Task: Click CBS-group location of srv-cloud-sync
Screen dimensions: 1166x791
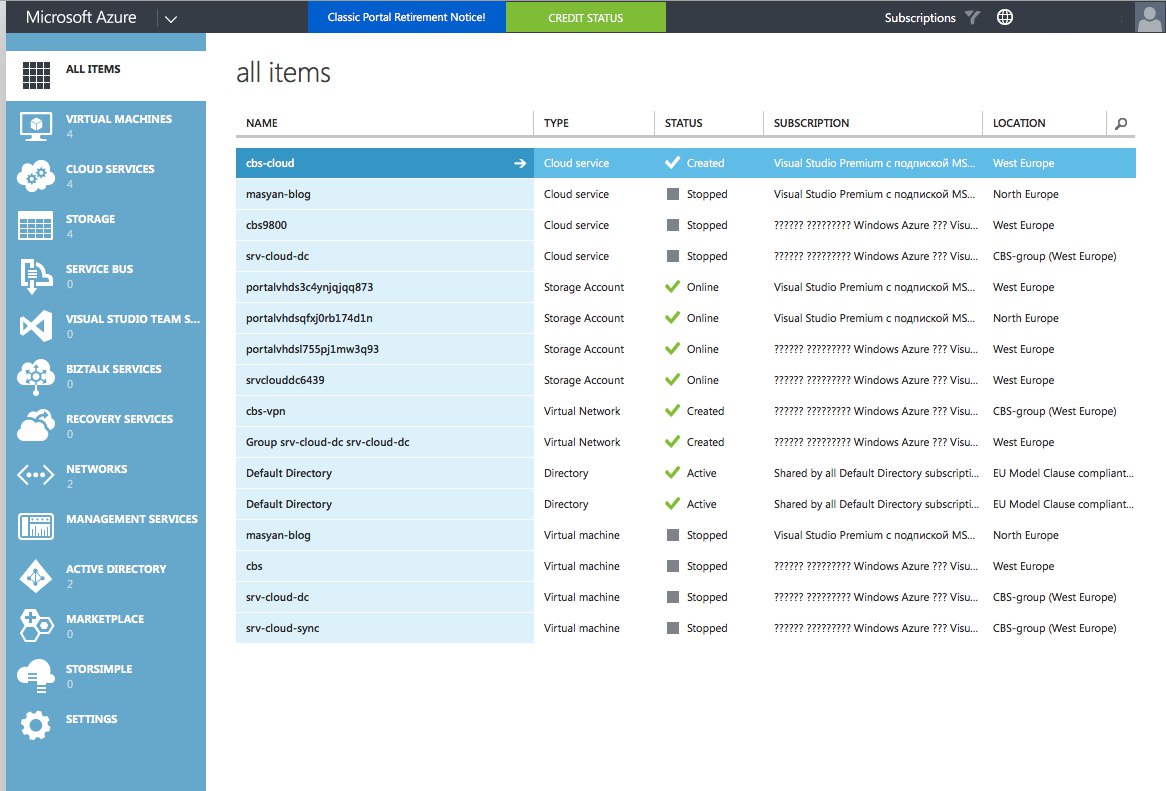Action: click(1054, 628)
